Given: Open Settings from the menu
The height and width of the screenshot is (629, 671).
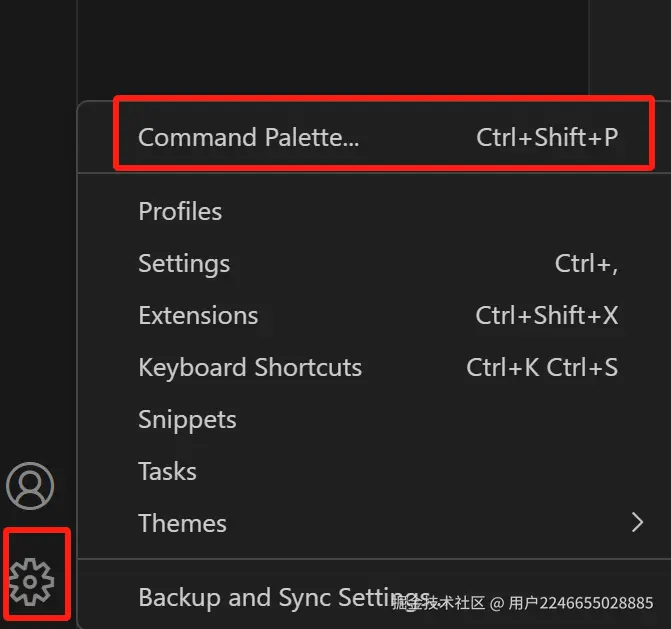Looking at the screenshot, I should (x=184, y=264).
